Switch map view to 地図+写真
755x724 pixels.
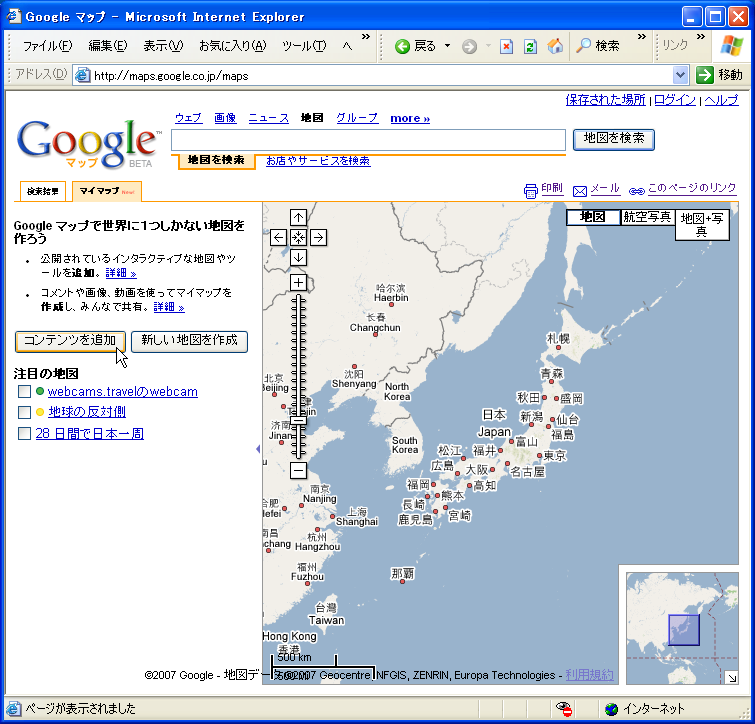pyautogui.click(x=702, y=225)
